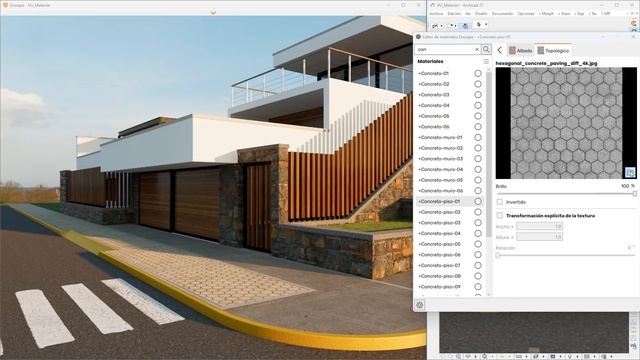Open the Diseño menu in Archicad
Viewport: 640px width, 360px height.
coord(481,13)
